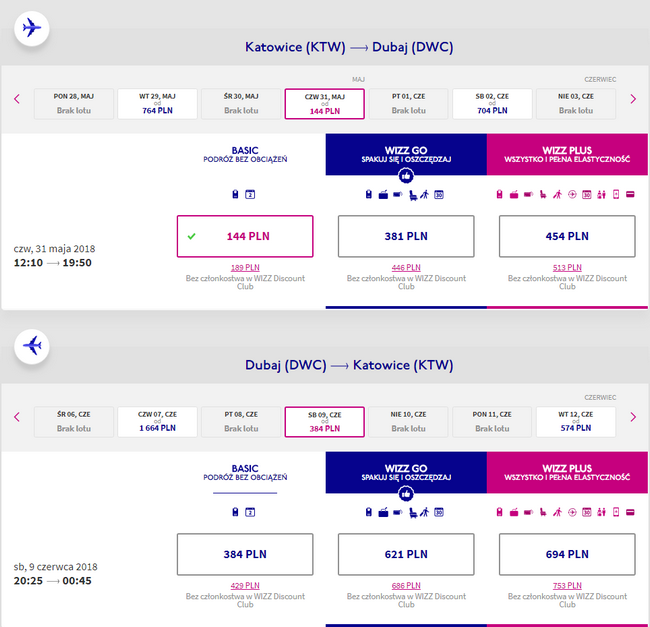
Task: Click outbound WIZZ GO bundle header
Action: [x=406, y=154]
